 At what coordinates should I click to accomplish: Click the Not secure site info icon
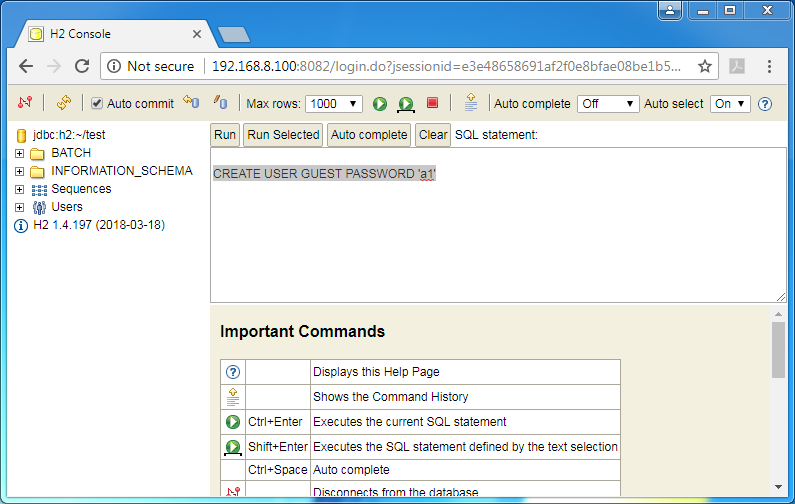coord(114,66)
